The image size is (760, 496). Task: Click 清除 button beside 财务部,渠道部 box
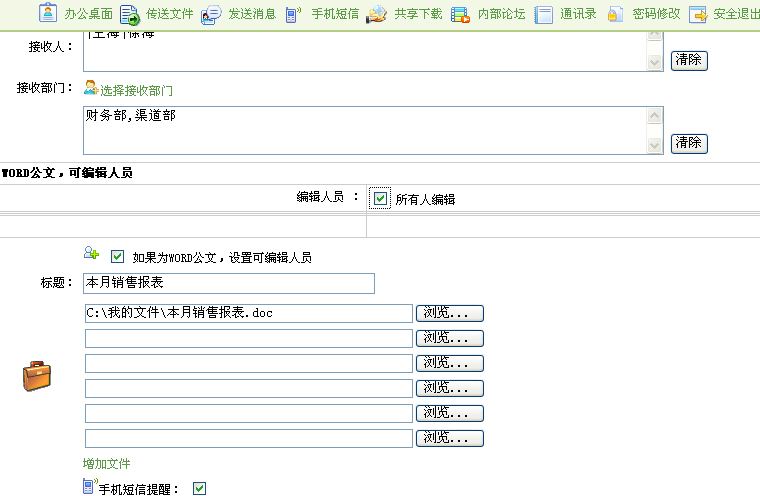click(689, 144)
